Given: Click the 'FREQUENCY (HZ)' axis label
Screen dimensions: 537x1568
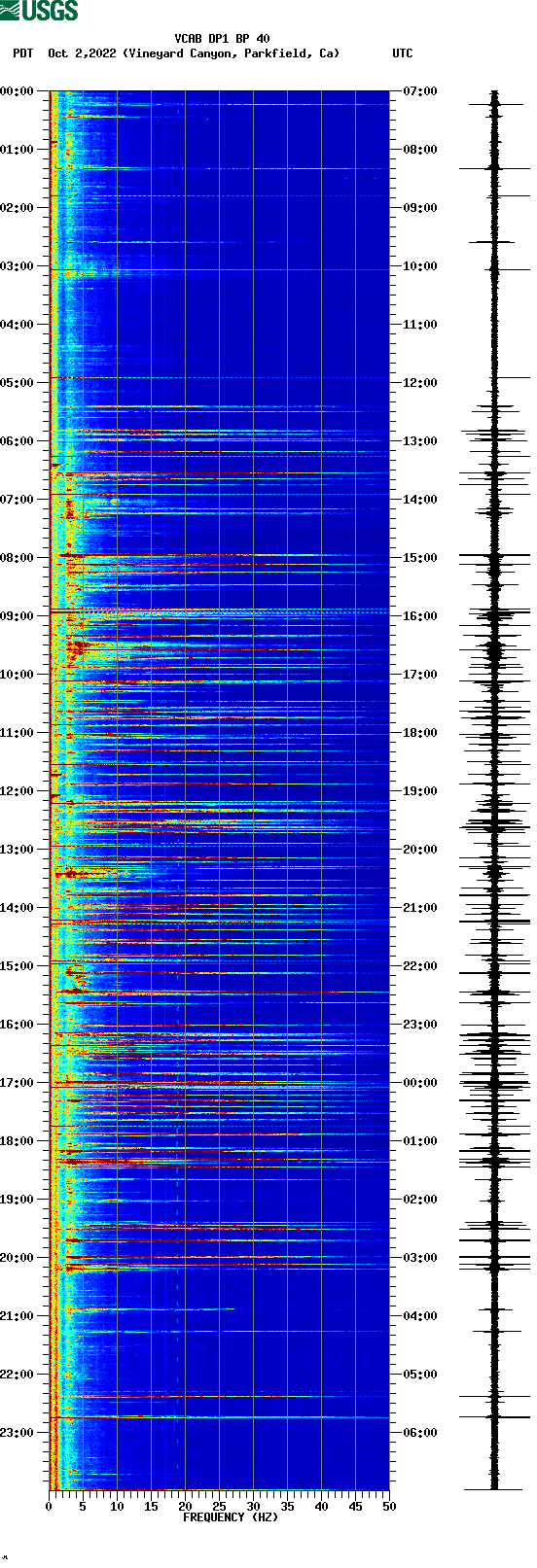Looking at the screenshot, I should coord(231,1517).
